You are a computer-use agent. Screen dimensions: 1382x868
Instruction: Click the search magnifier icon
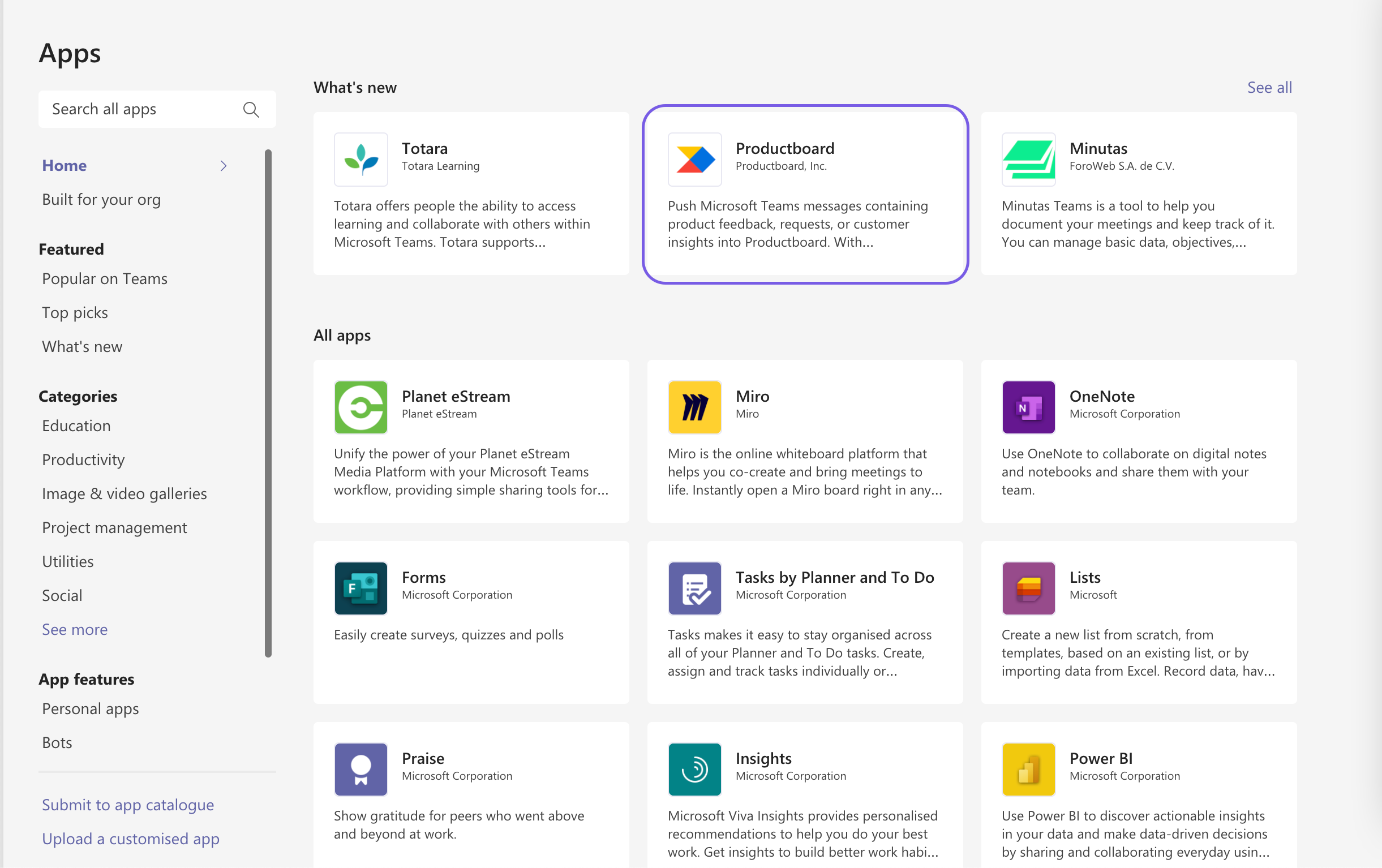point(251,109)
